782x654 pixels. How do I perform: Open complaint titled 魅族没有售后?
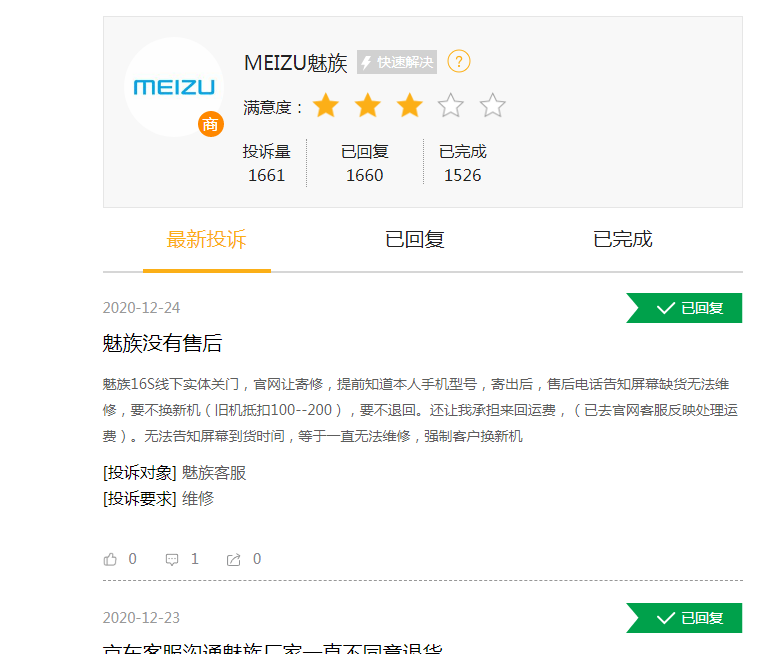point(162,343)
